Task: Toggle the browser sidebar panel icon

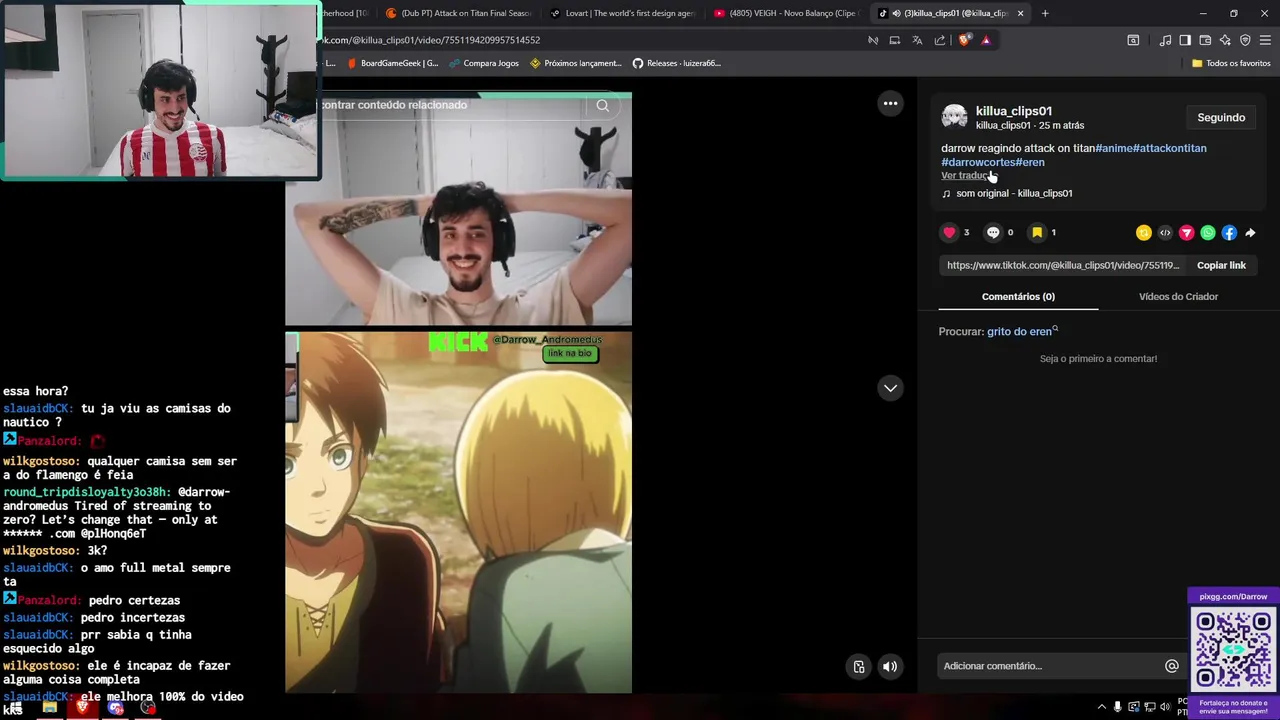Action: (1185, 40)
